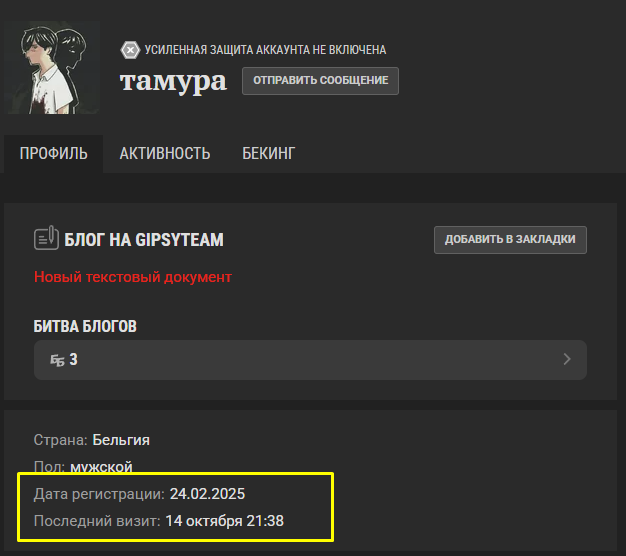This screenshot has width=626, height=556.
Task: Click Отправить сообщение button
Action: click(x=320, y=81)
